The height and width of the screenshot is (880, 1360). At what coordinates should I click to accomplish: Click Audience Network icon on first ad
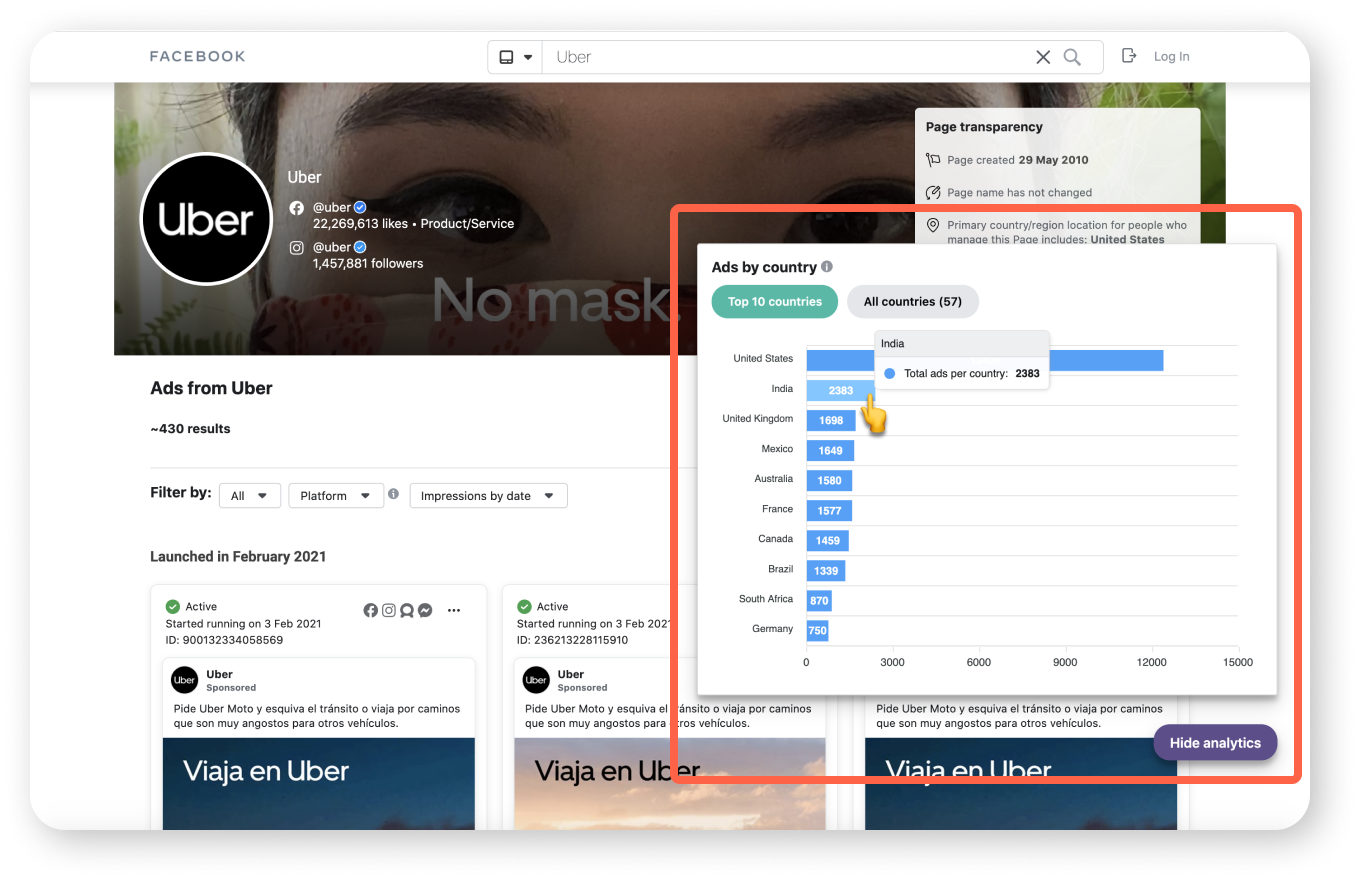407,610
